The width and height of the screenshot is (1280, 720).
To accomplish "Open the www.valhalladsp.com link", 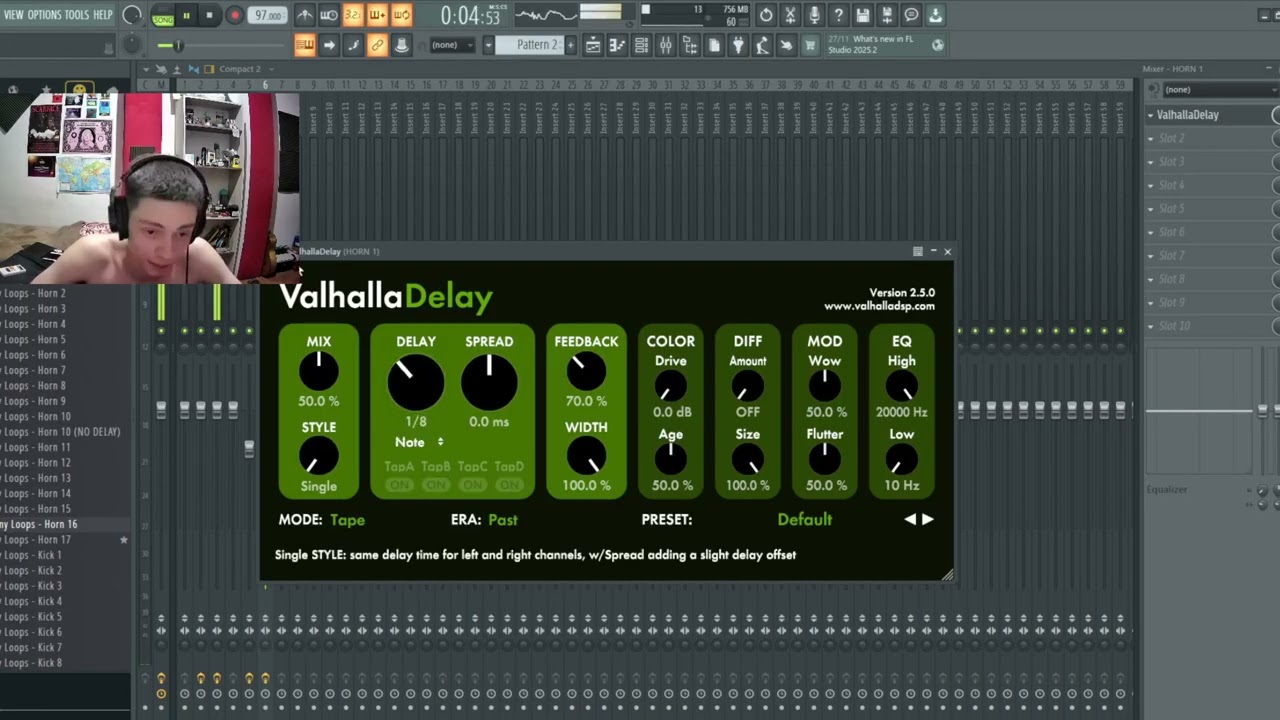I will [879, 306].
